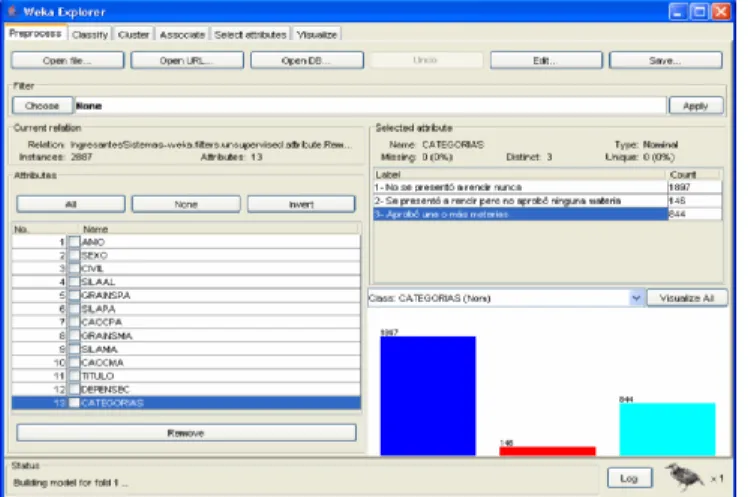Select row '1- No se presentó a rendir nunca'
748x497 pixels.
(x=548, y=187)
